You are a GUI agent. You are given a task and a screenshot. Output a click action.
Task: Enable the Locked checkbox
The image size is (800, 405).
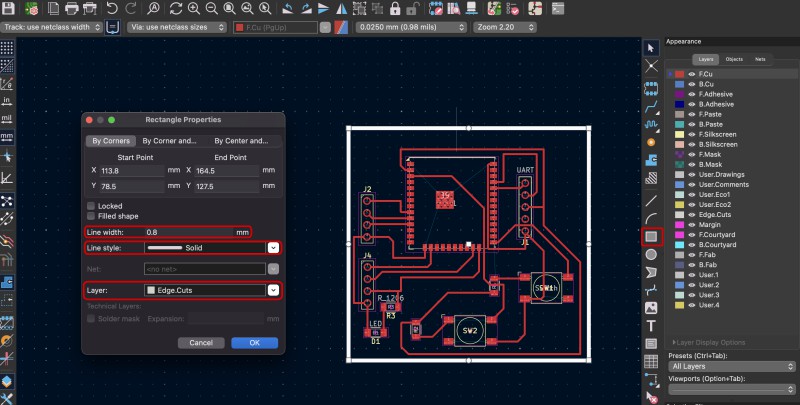91,205
